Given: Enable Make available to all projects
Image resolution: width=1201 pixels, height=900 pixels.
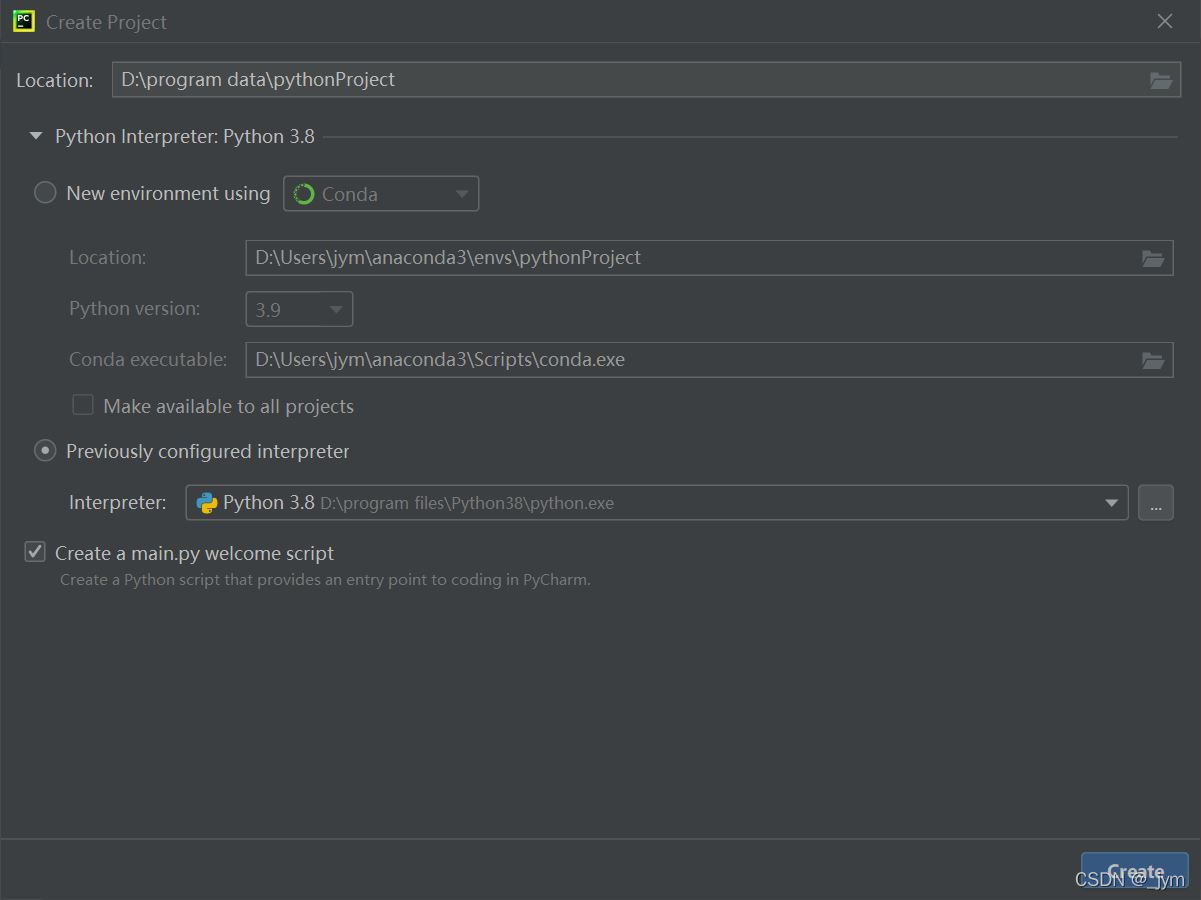Looking at the screenshot, I should pyautogui.click(x=83, y=405).
